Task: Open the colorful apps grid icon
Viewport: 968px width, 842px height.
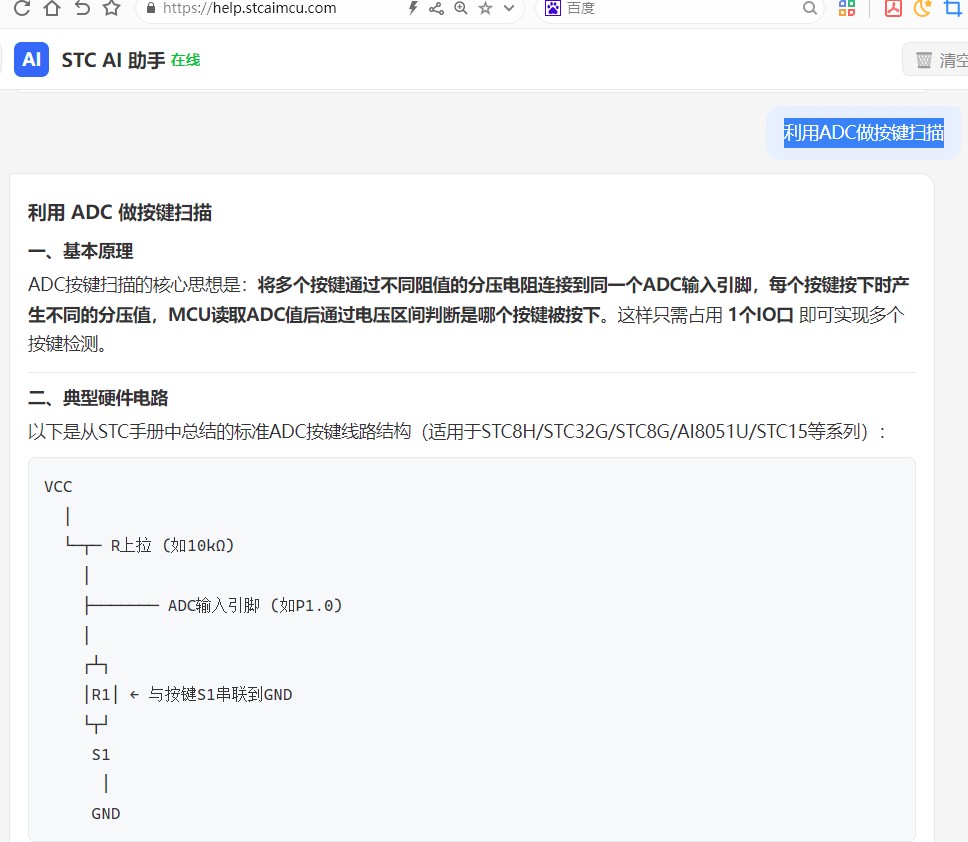Action: click(x=846, y=8)
